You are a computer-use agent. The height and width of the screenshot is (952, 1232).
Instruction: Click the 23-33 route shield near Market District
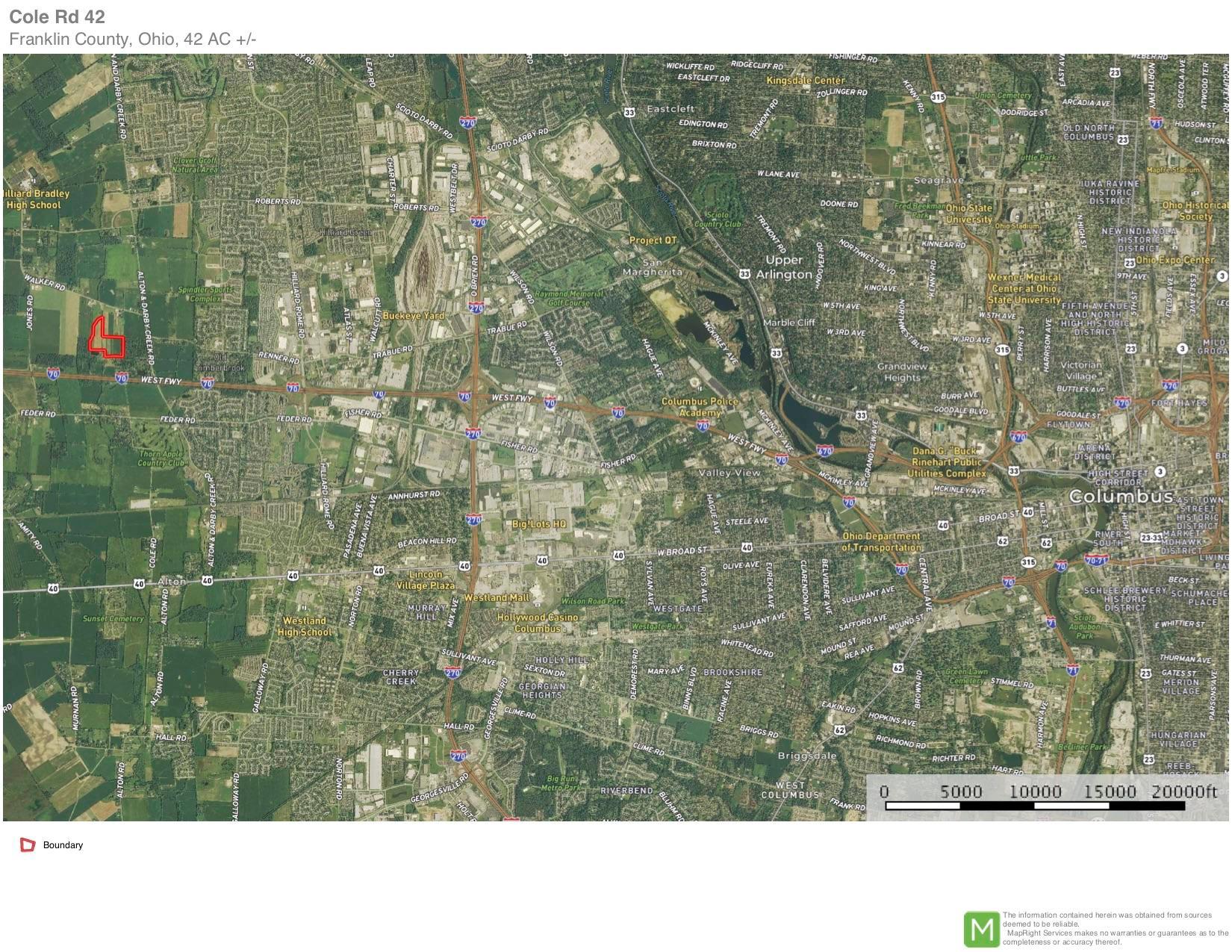[x=1151, y=538]
